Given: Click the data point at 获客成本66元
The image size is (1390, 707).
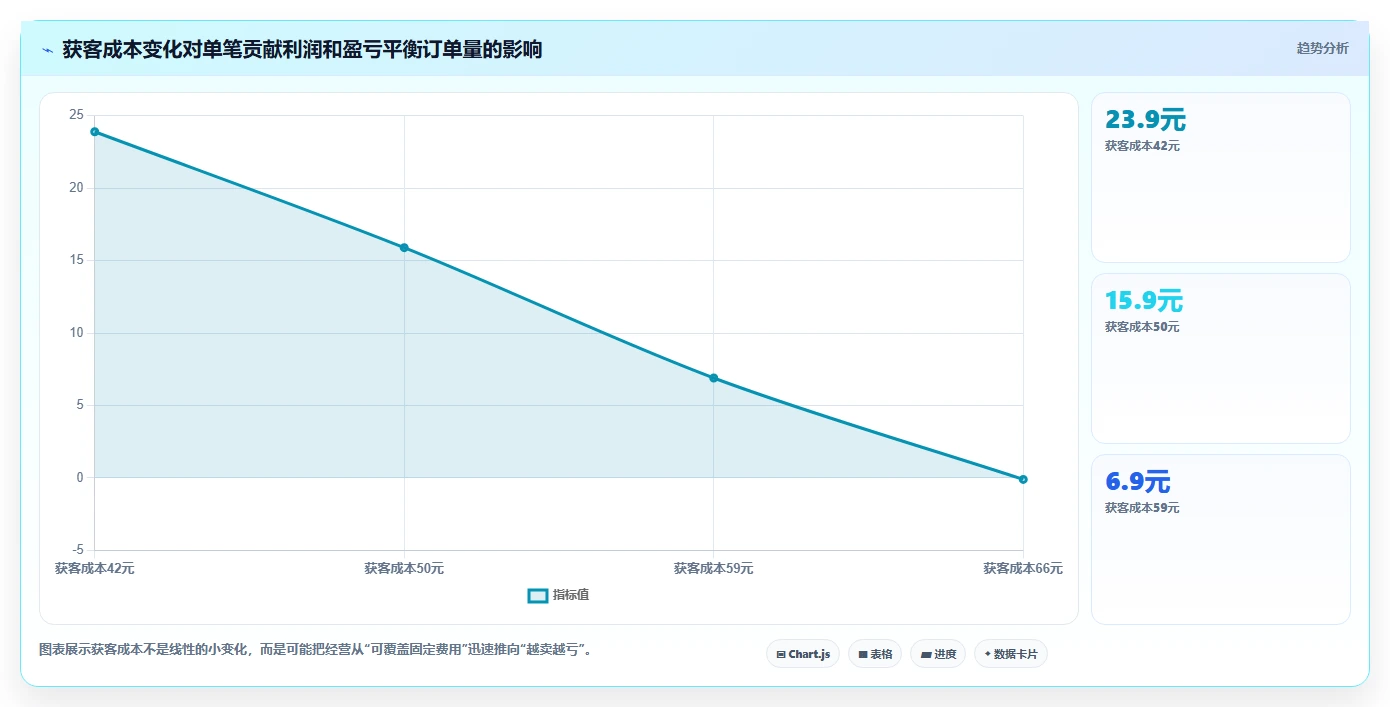Looking at the screenshot, I should coord(1023,479).
